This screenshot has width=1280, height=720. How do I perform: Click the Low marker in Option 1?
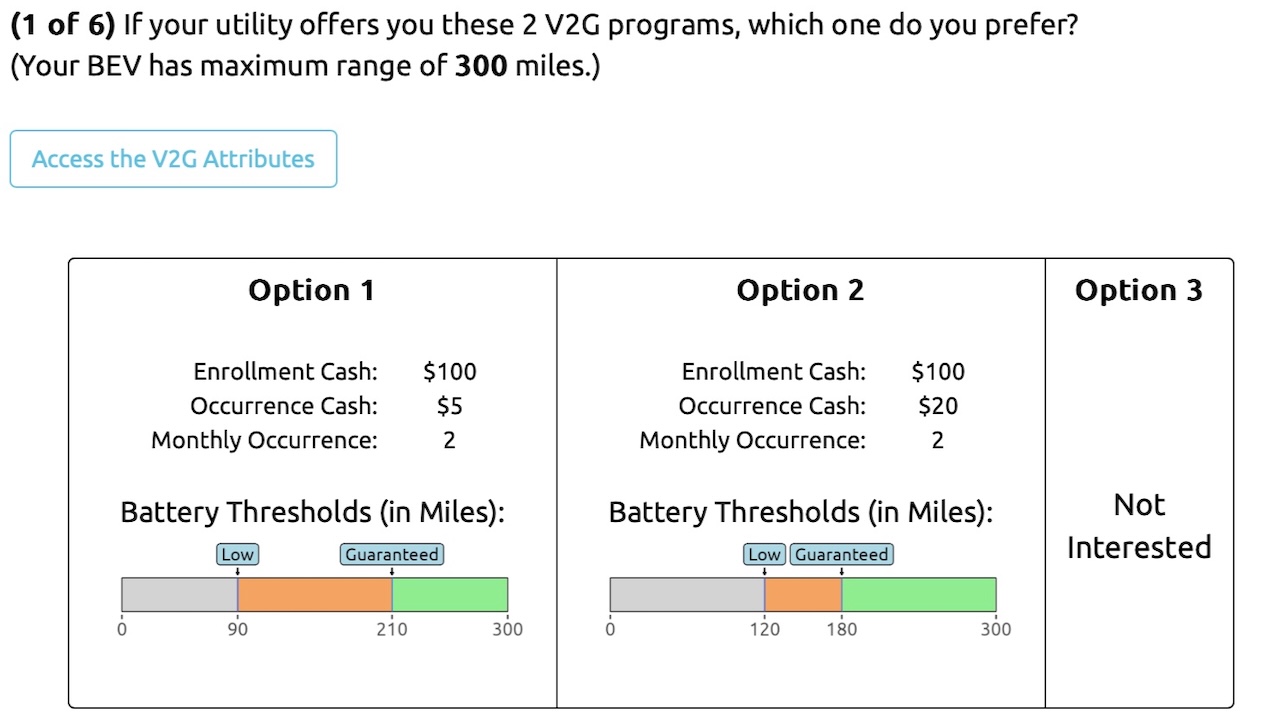pos(237,554)
